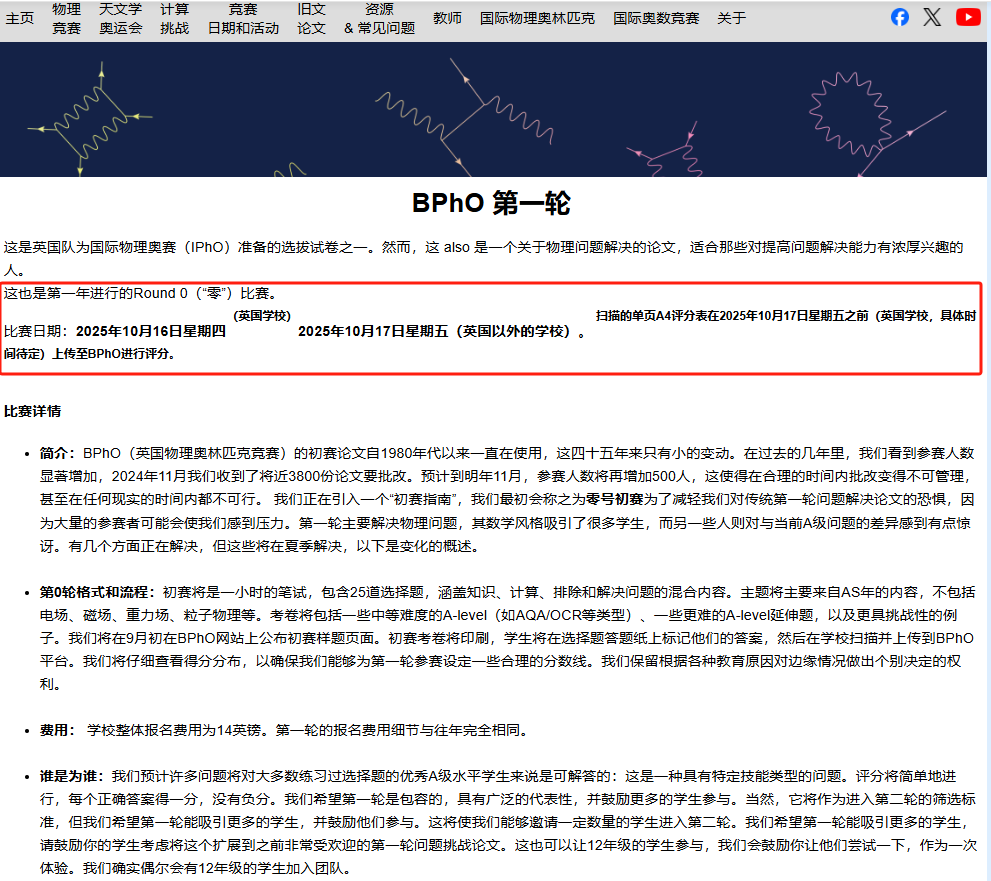Open the 天文学奥运会 menu item
The width and height of the screenshot is (991, 881).
click(121, 18)
